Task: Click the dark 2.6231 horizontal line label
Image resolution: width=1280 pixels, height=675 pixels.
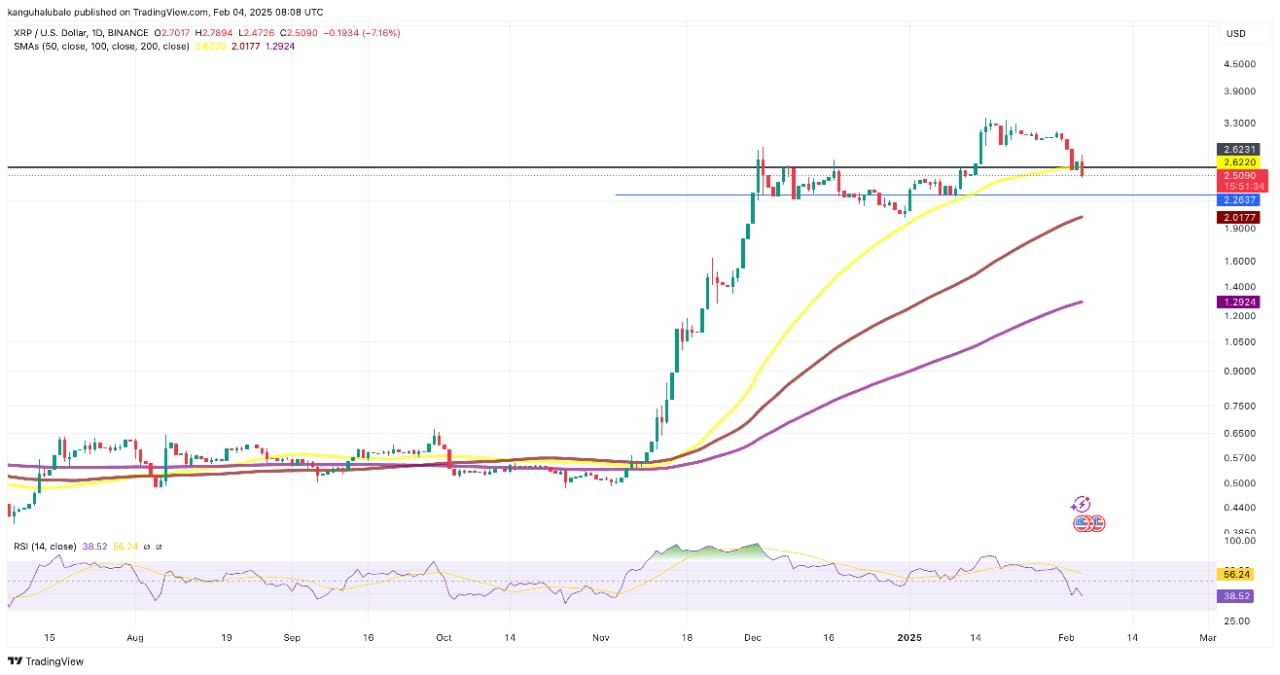Action: pos(1237,149)
